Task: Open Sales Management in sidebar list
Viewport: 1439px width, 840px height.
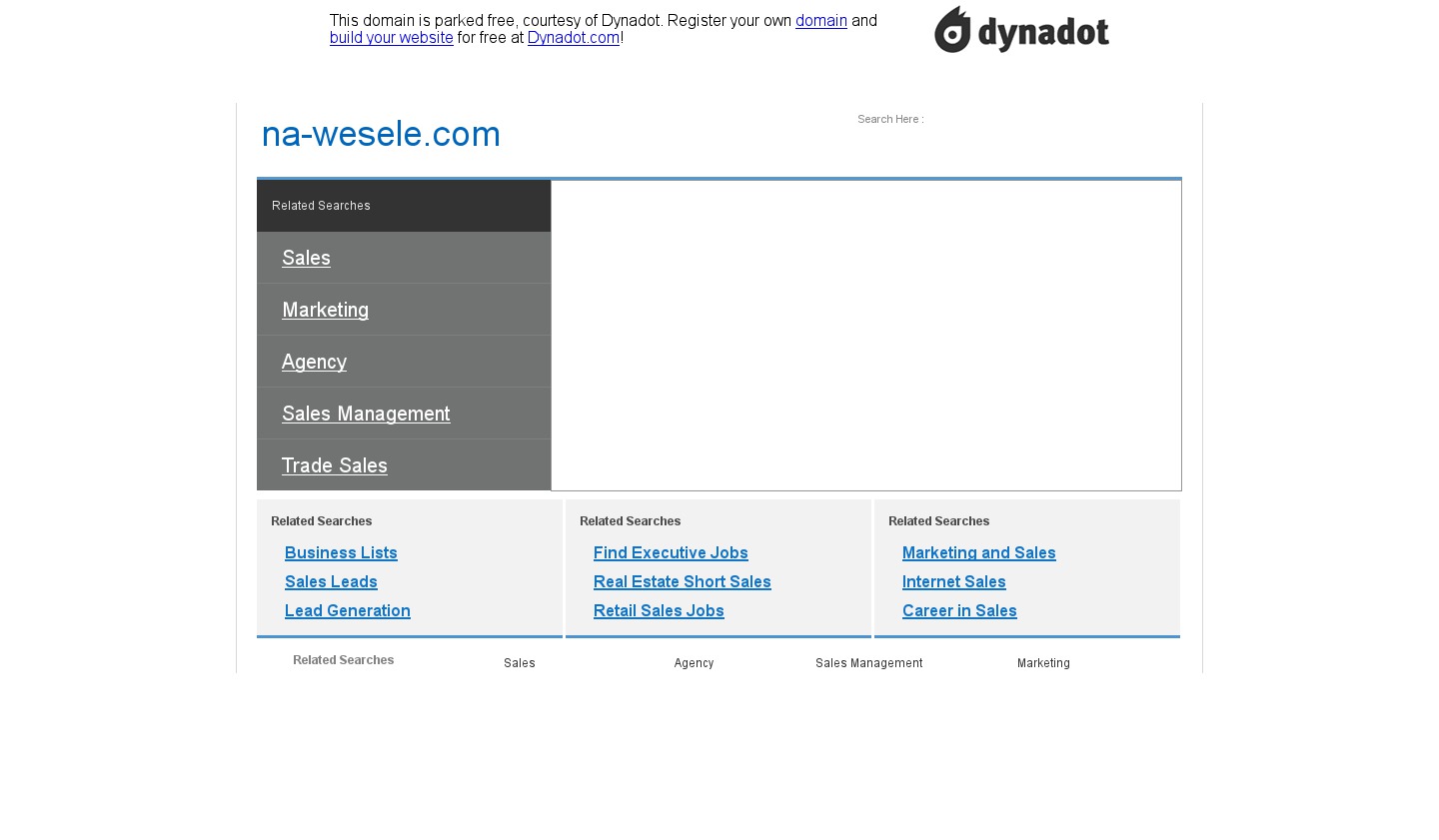Action: tap(366, 414)
